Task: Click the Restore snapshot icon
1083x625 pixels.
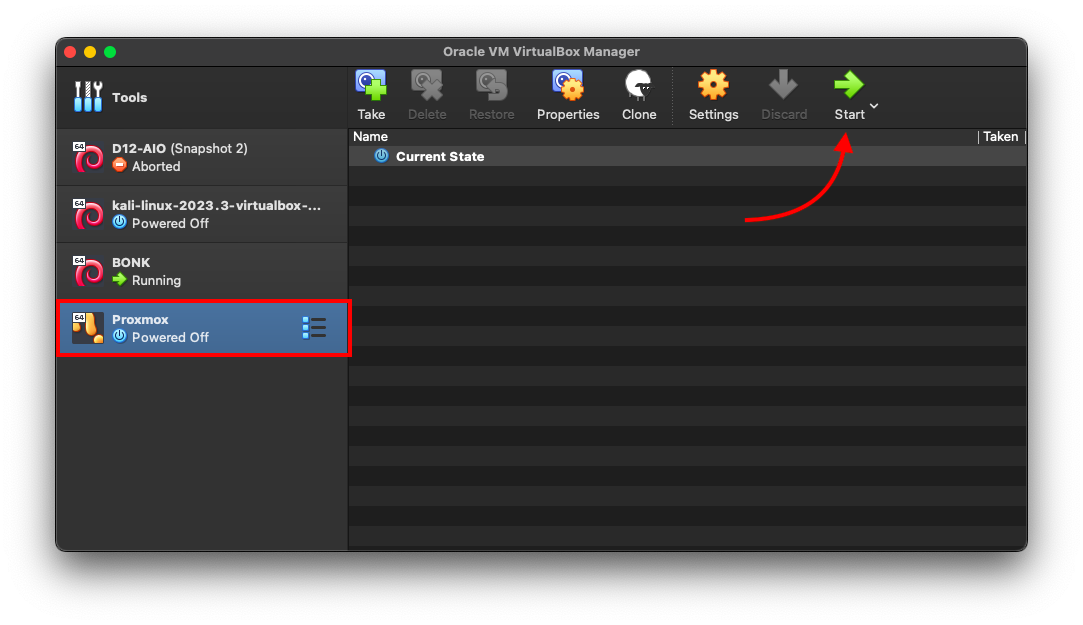Action: point(491,86)
